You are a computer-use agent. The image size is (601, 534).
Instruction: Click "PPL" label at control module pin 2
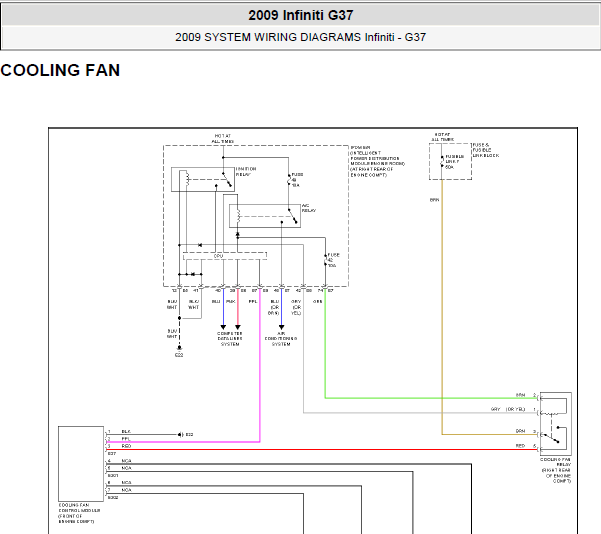pyautogui.click(x=126, y=439)
